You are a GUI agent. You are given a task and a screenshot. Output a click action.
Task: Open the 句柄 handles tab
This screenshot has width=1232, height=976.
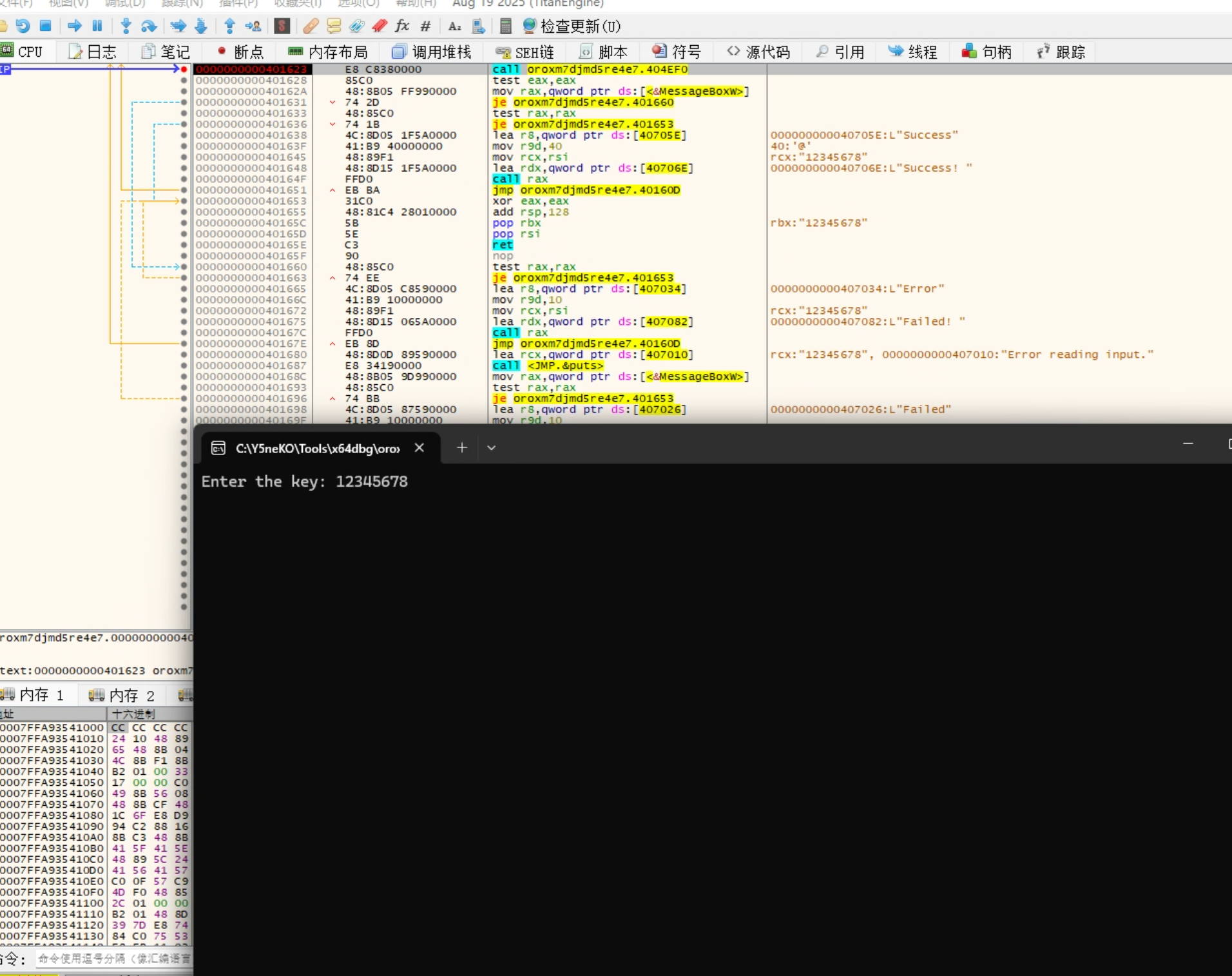click(x=987, y=52)
